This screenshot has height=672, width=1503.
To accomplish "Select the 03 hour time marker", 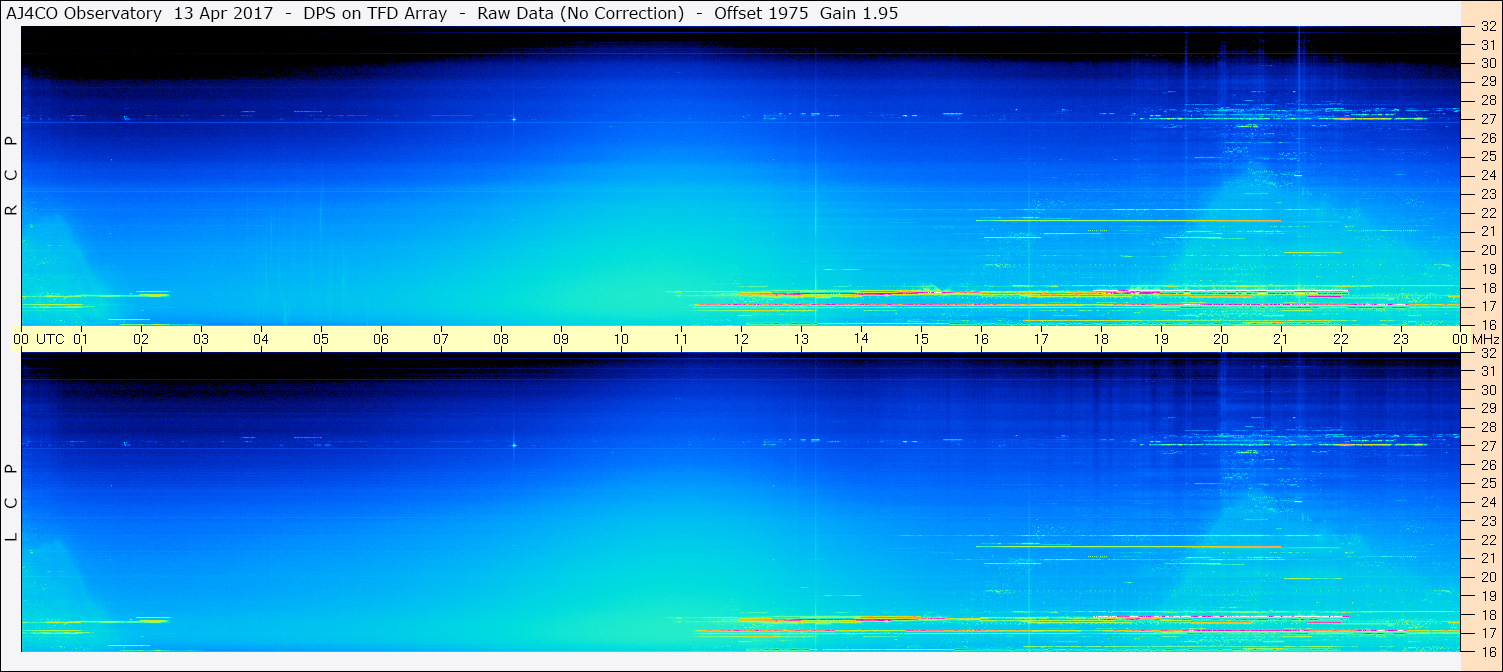I will pyautogui.click(x=201, y=339).
